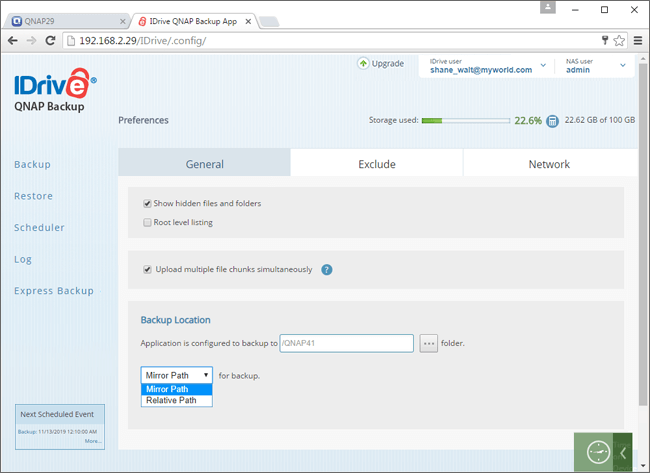Click the clock icon at bottom right
650x473 pixels.
click(x=598, y=452)
